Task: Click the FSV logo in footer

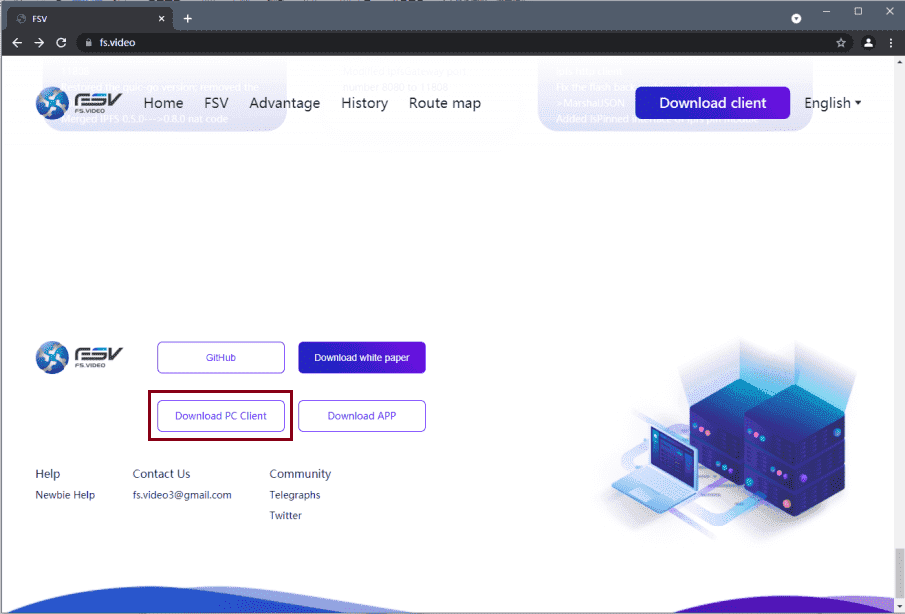Action: [x=79, y=357]
